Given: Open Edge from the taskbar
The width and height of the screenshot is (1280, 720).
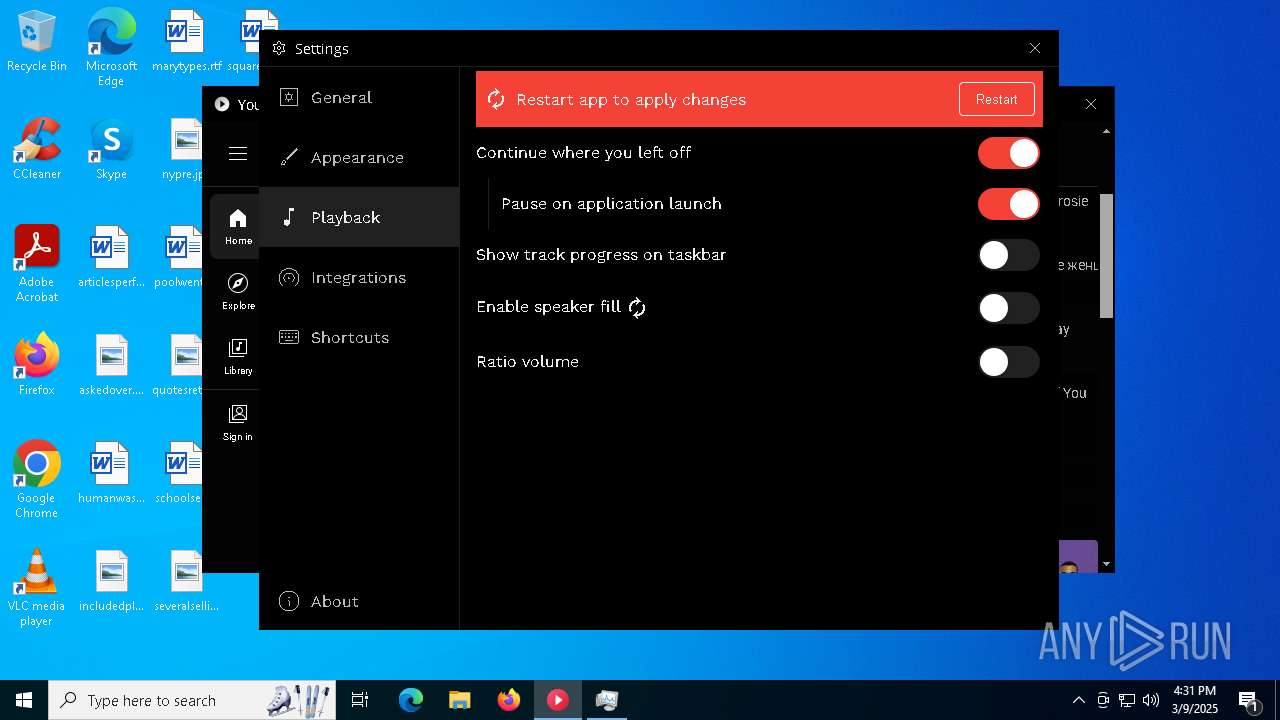Looking at the screenshot, I should (x=411, y=700).
